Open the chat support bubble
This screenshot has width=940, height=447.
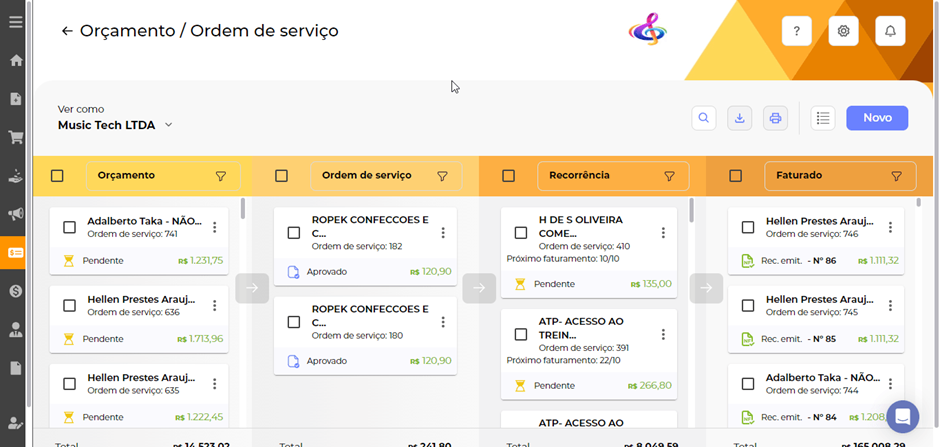coord(901,417)
